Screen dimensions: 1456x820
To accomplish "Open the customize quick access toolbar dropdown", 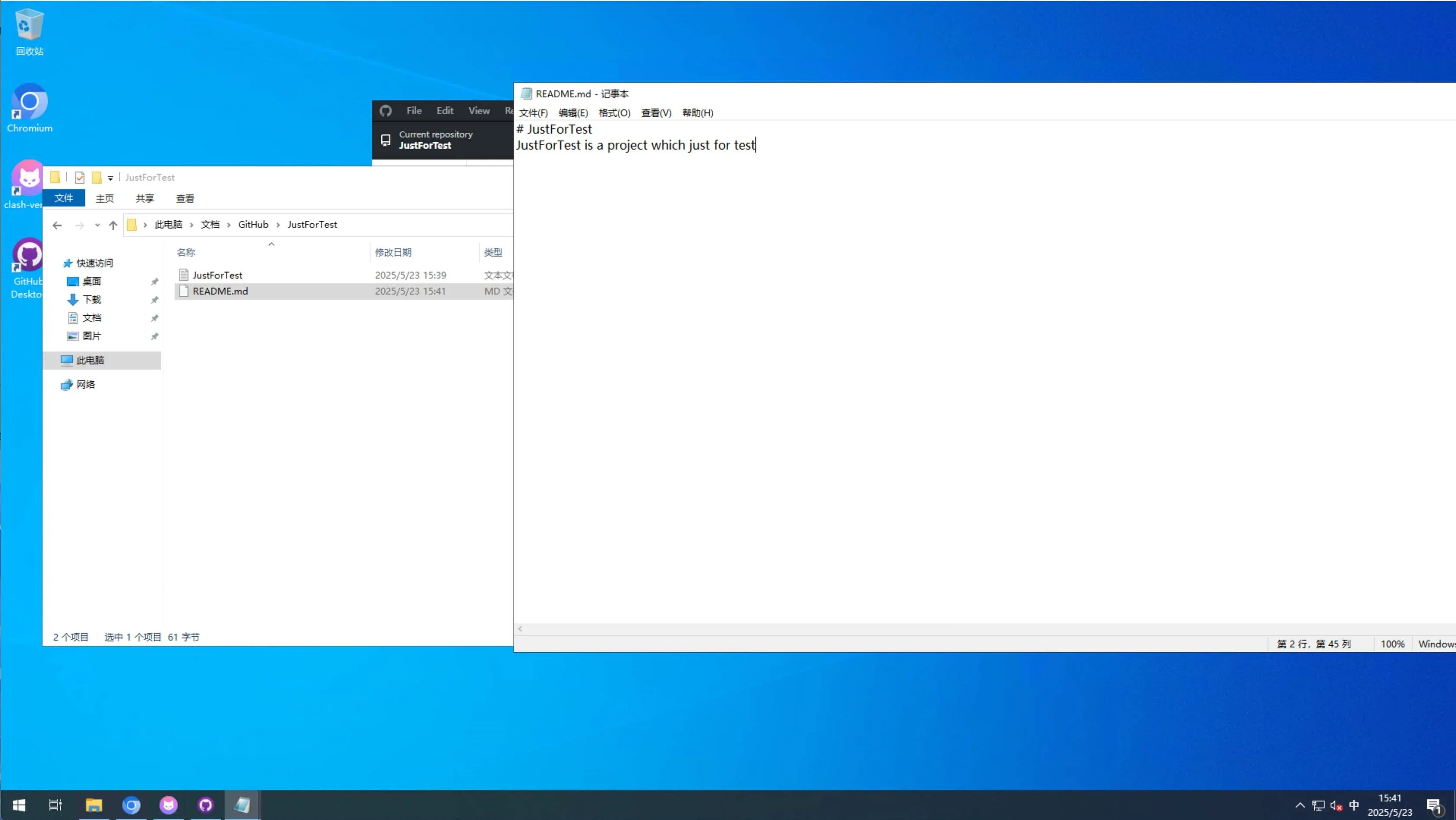I will click(x=110, y=178).
